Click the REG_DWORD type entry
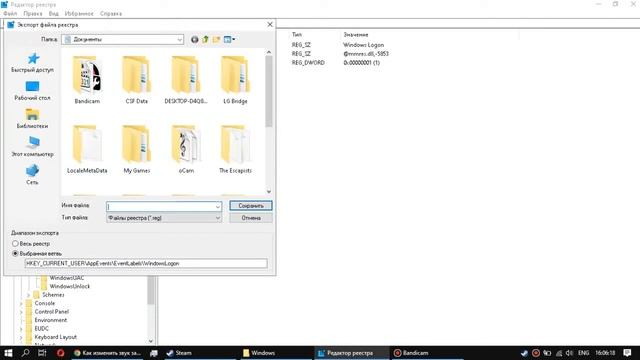The image size is (640, 360). pos(308,63)
